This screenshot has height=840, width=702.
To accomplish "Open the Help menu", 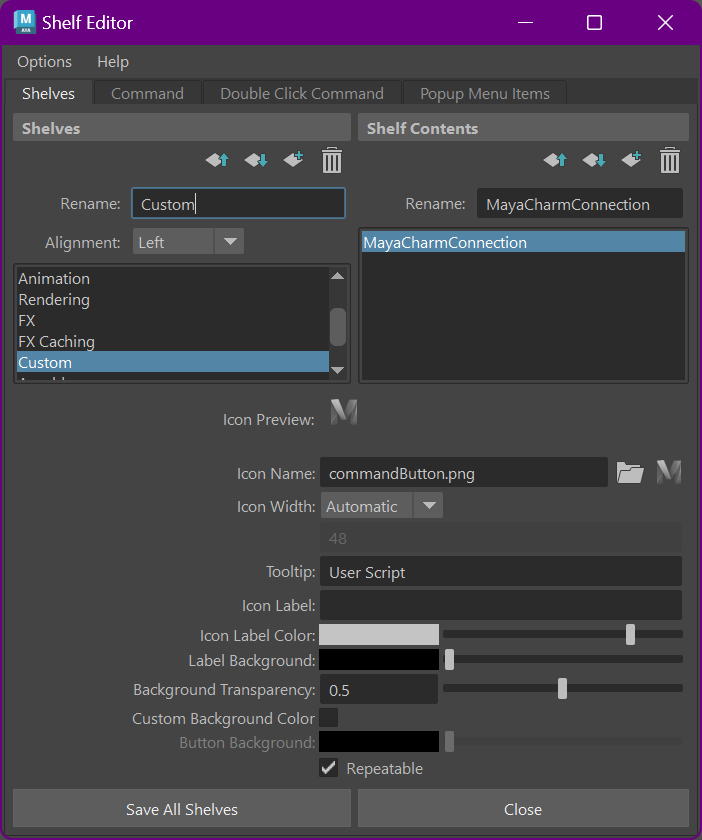I will point(113,62).
